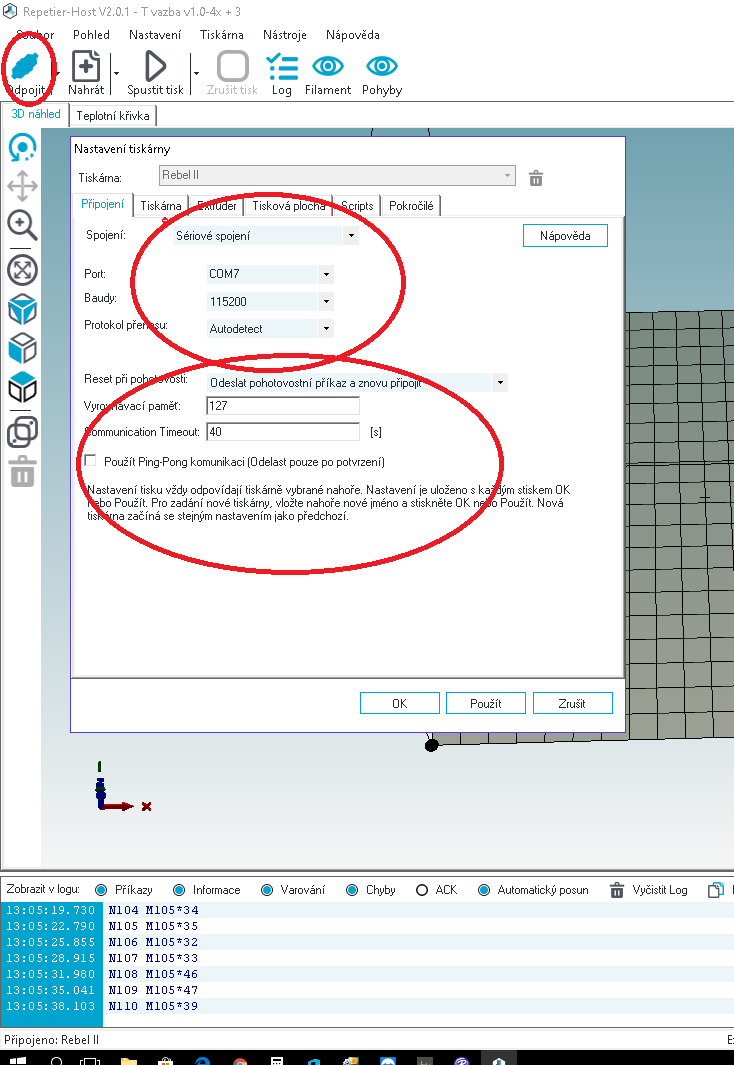
Task: Enable the Ping-Pong komunikaci checkbox
Action: click(x=91, y=461)
